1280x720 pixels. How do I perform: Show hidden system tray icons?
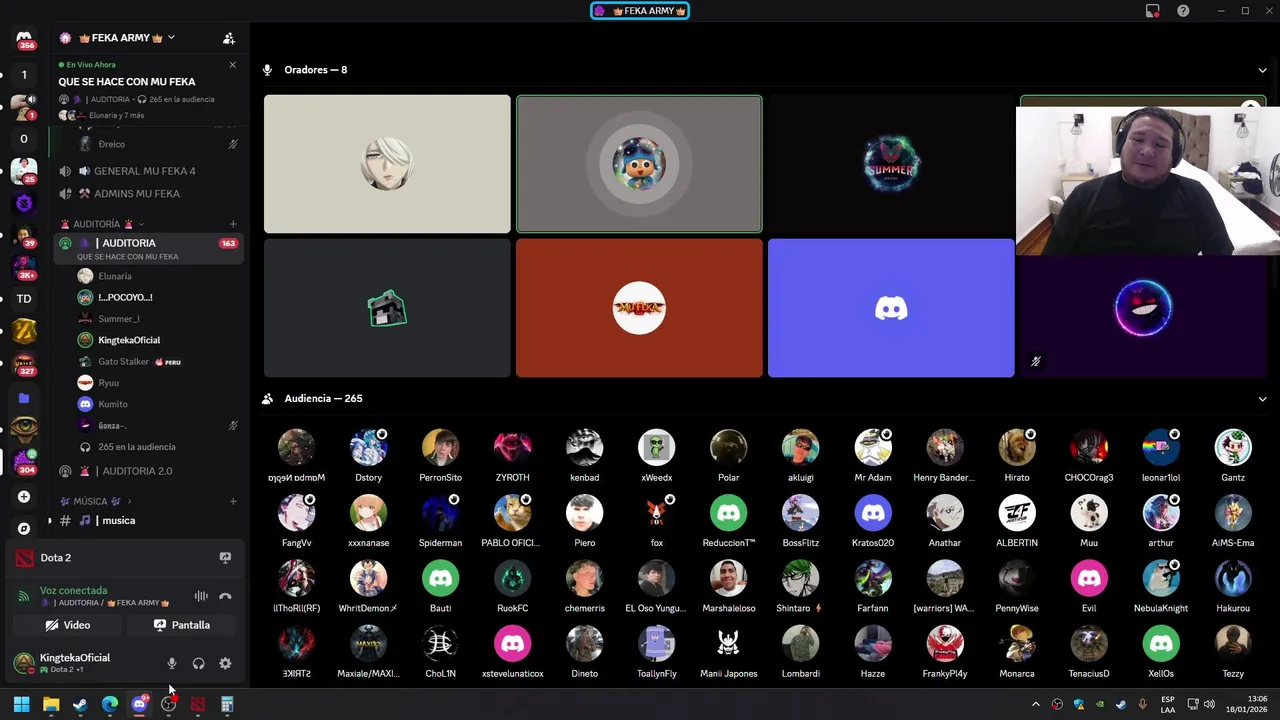point(1035,705)
